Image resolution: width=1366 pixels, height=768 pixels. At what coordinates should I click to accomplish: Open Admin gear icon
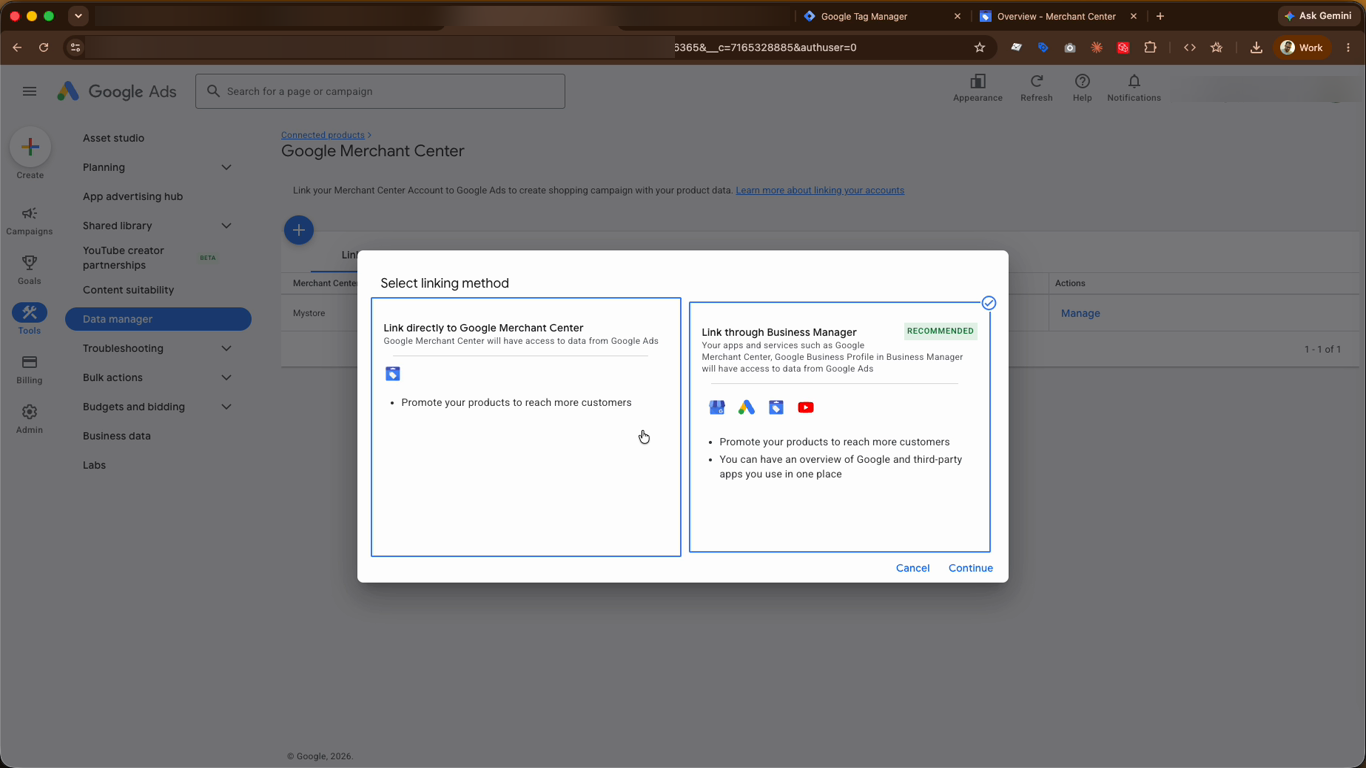[x=29, y=412]
